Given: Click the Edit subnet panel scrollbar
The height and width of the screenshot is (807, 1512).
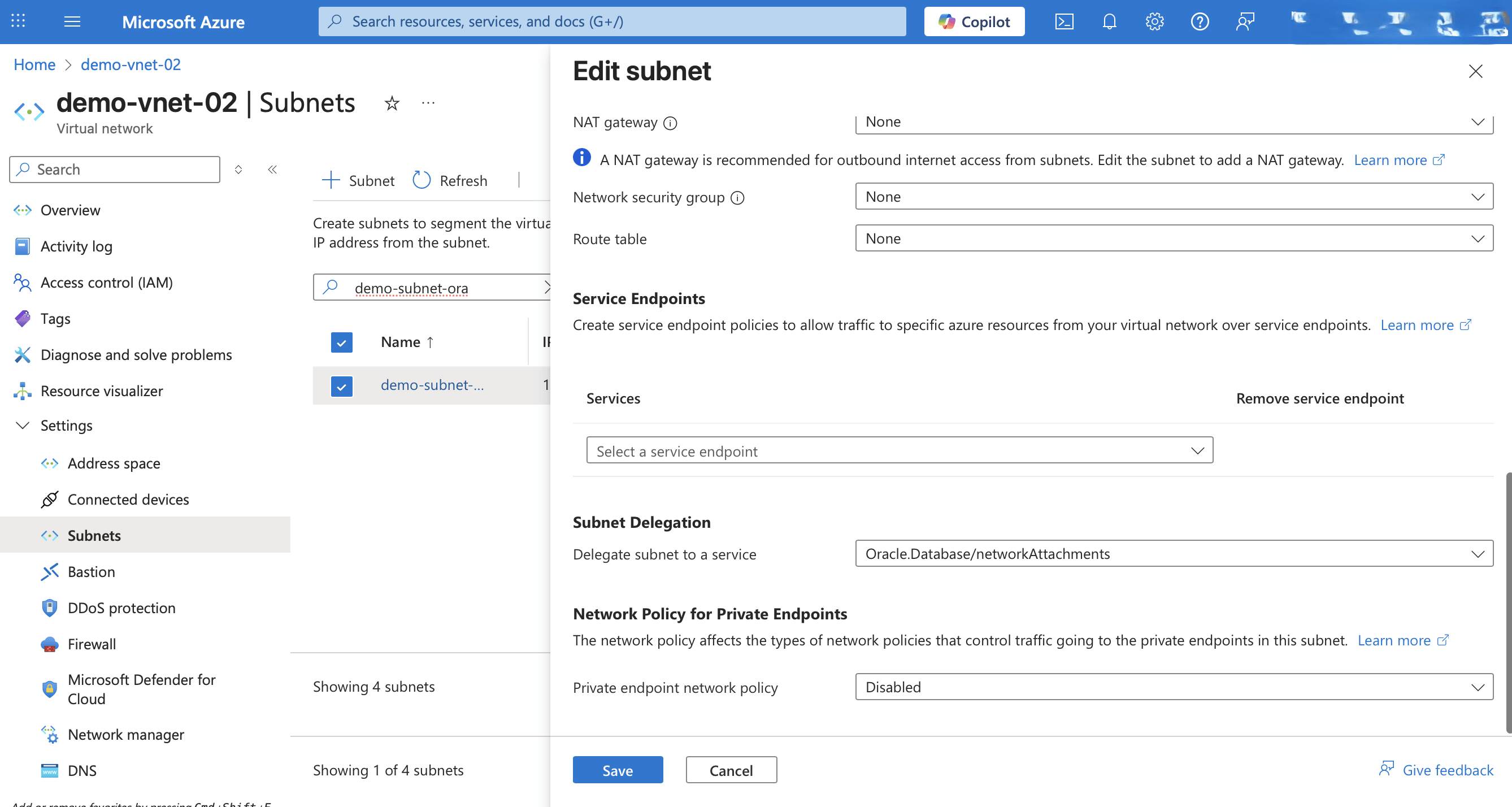Looking at the screenshot, I should click(x=1508, y=602).
